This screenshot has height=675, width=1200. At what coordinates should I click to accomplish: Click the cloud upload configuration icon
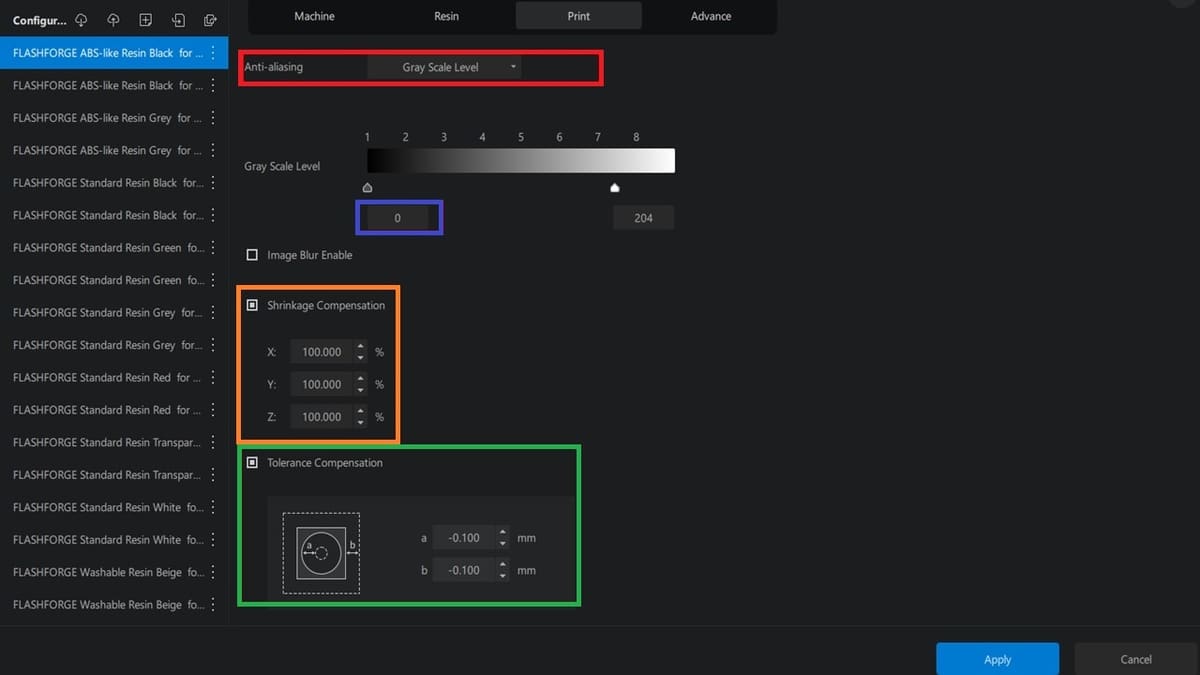[x=113, y=20]
